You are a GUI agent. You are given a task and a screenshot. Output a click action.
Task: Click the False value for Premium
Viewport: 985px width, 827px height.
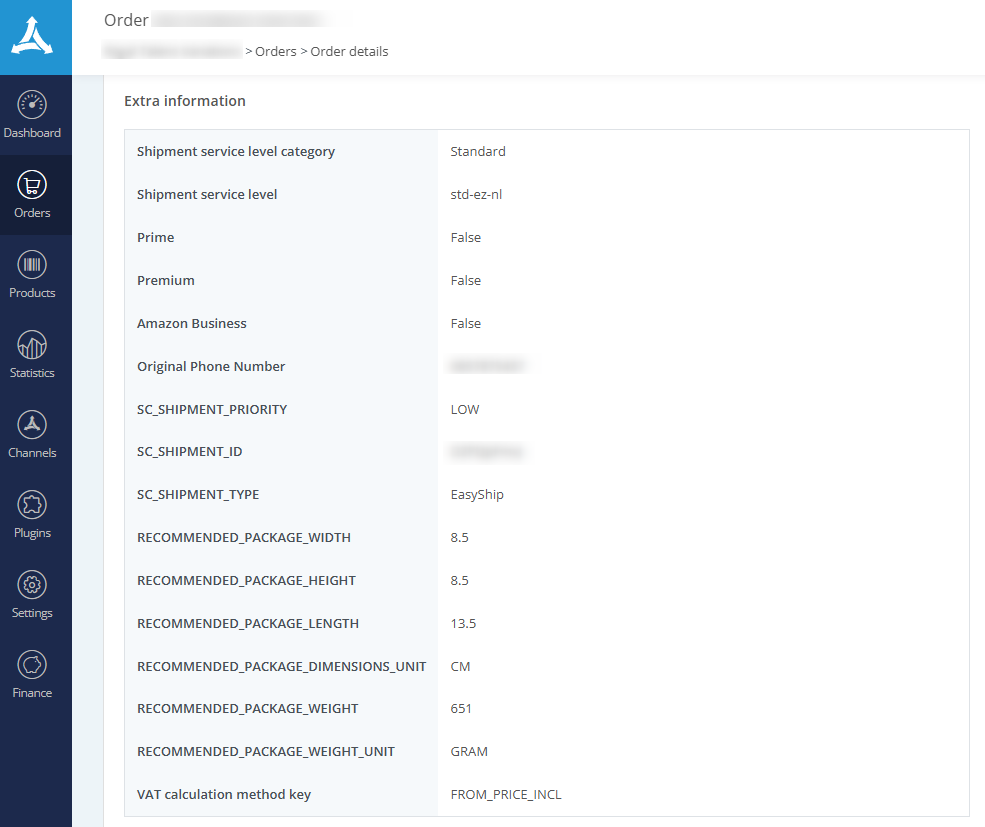point(465,280)
